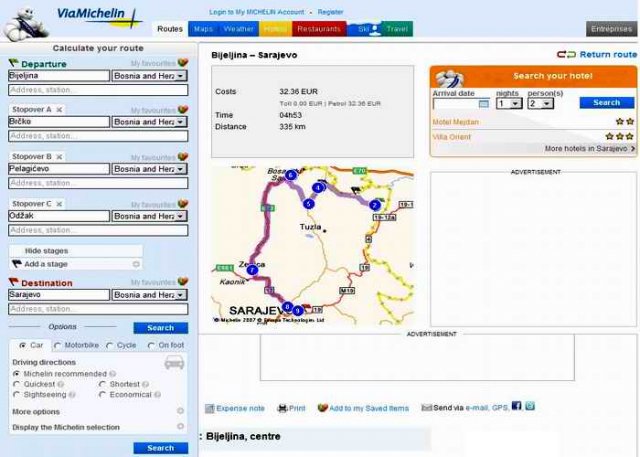Click the ViaMichelin logo
This screenshot has height=457, width=640.
[98, 16]
